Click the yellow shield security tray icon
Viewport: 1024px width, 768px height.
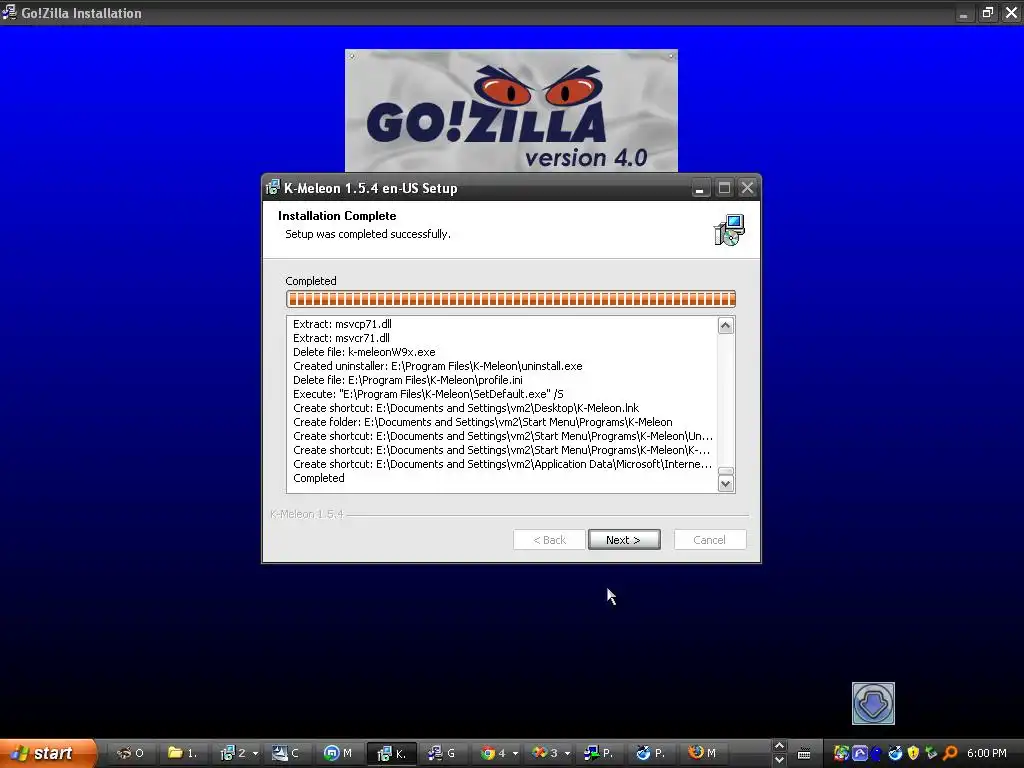(914, 753)
